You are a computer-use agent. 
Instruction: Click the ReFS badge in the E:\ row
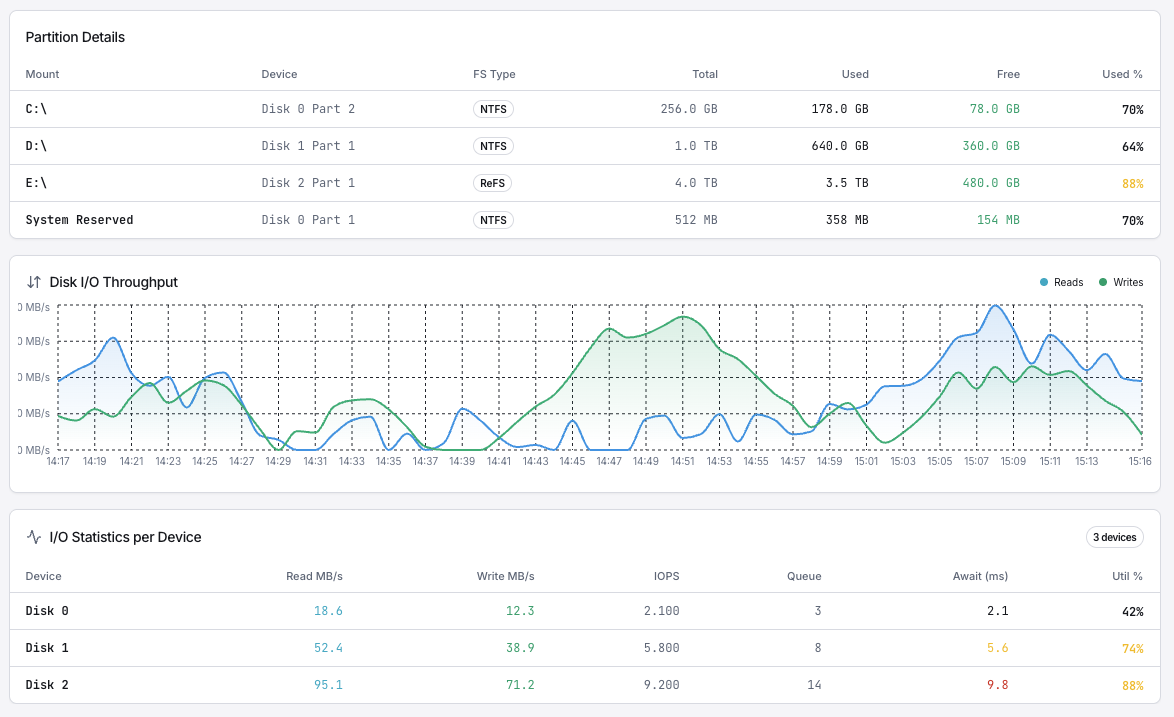coord(492,183)
